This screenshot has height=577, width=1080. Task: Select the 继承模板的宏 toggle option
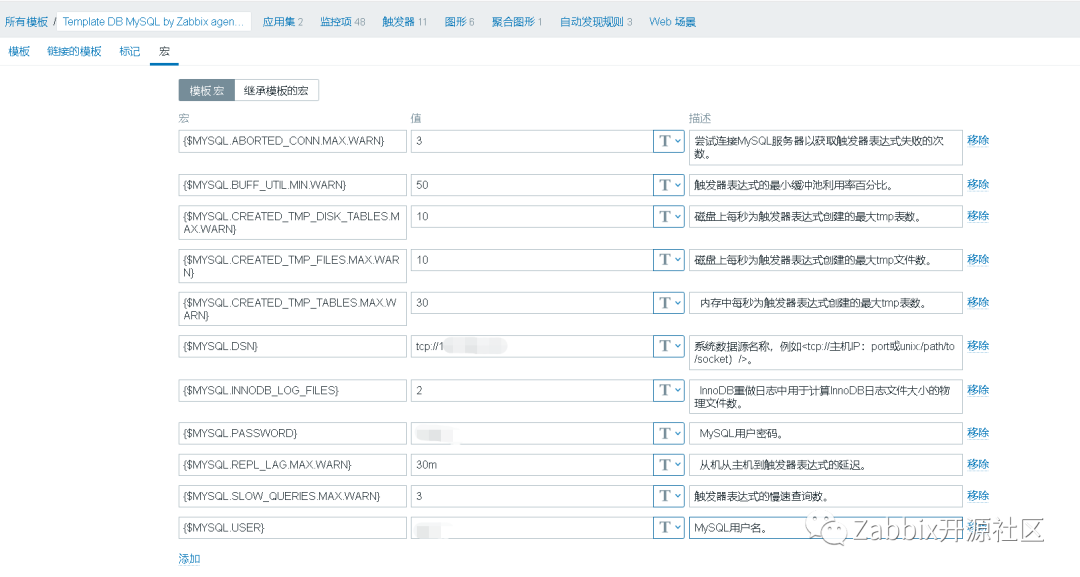276,90
